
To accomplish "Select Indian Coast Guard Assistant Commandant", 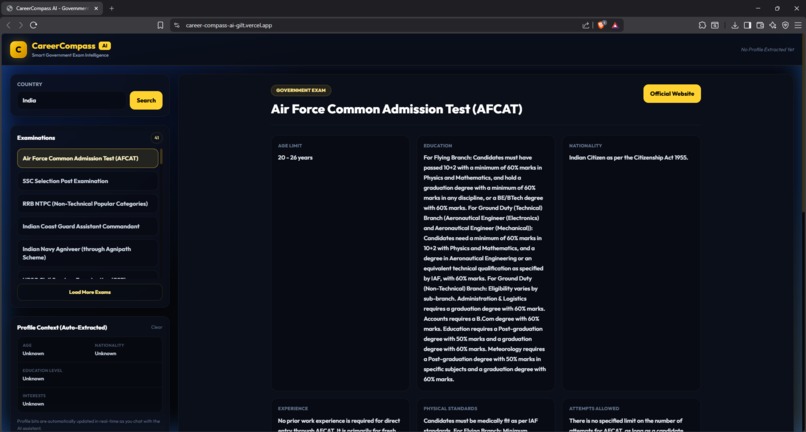I will 87,226.
